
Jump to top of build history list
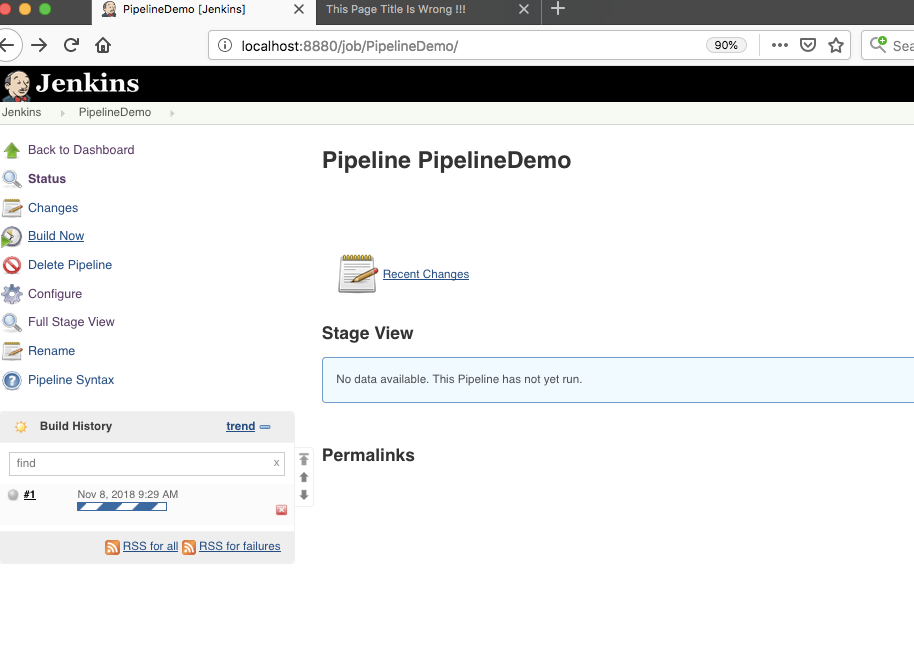coord(304,459)
